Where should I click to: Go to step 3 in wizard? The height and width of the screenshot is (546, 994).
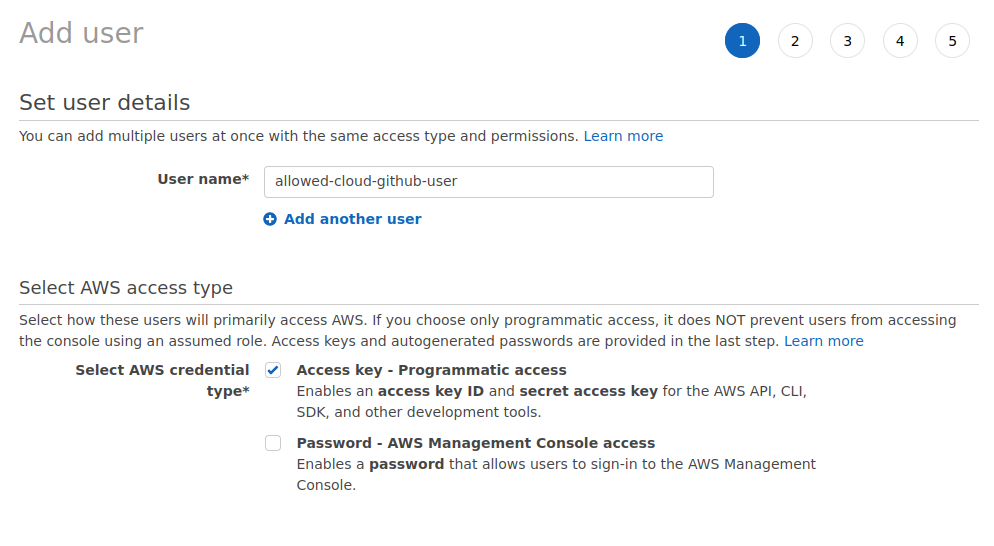(847, 41)
